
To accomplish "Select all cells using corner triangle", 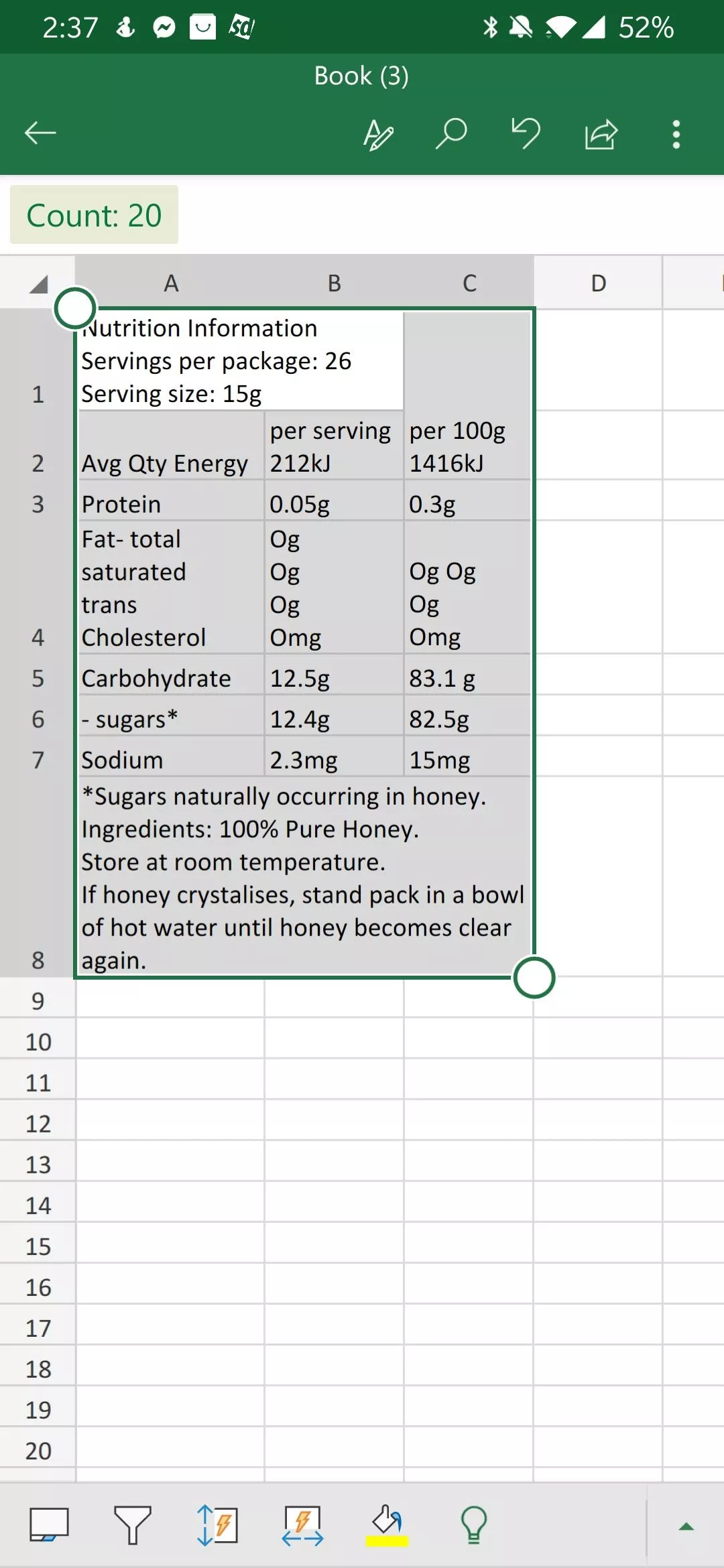I will click(38, 283).
